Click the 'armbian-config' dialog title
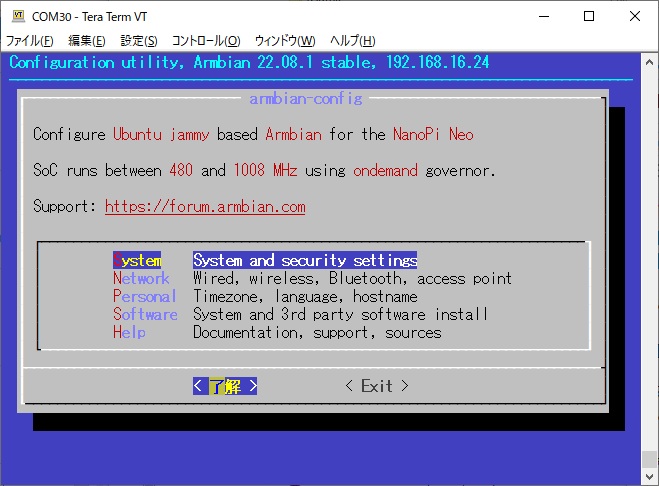 [306, 98]
